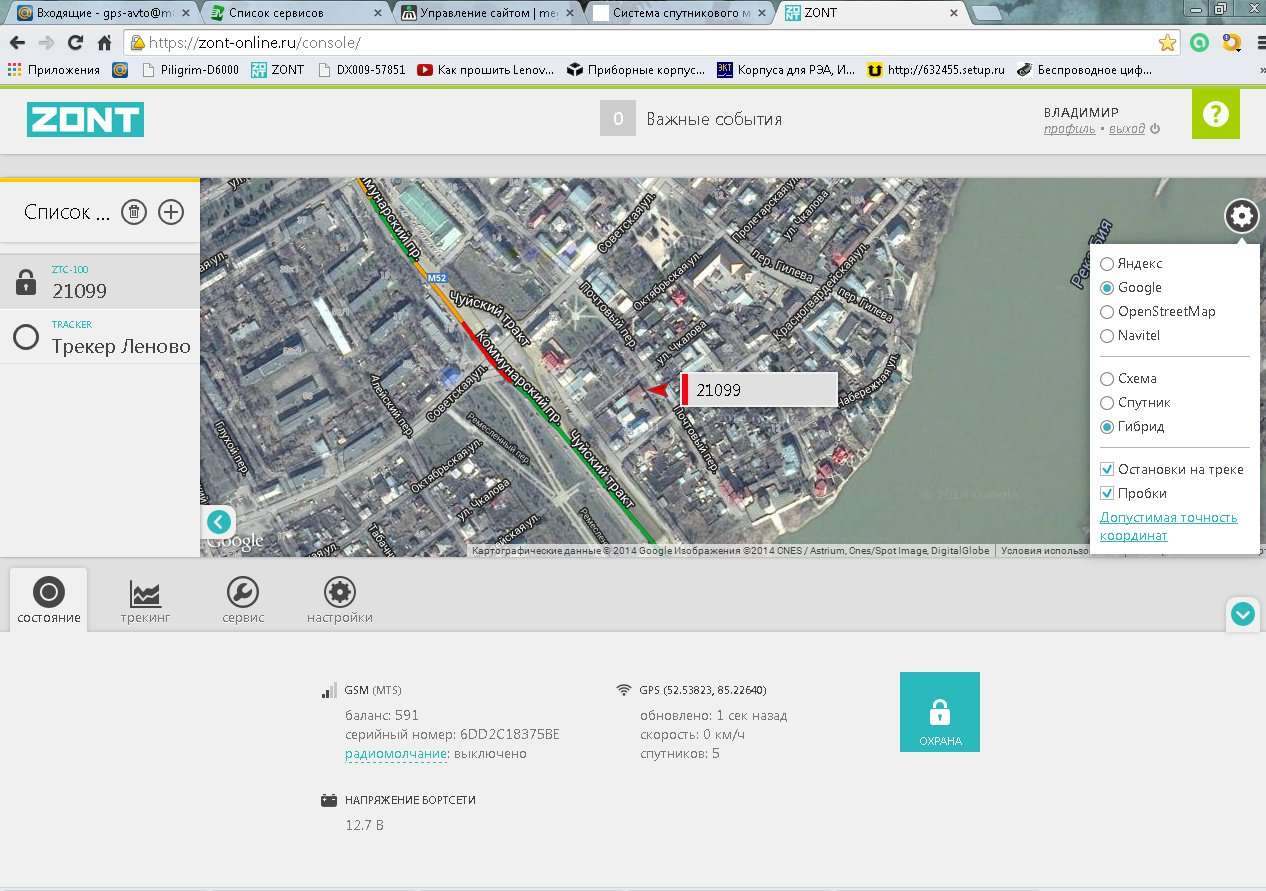Click the battery voltage icon
1266x891 pixels.
(x=329, y=800)
